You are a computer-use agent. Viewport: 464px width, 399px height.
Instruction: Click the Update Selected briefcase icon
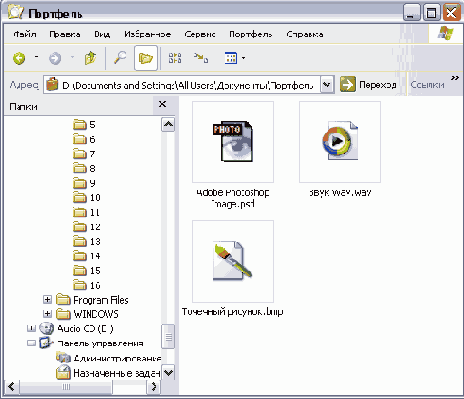click(x=201, y=58)
